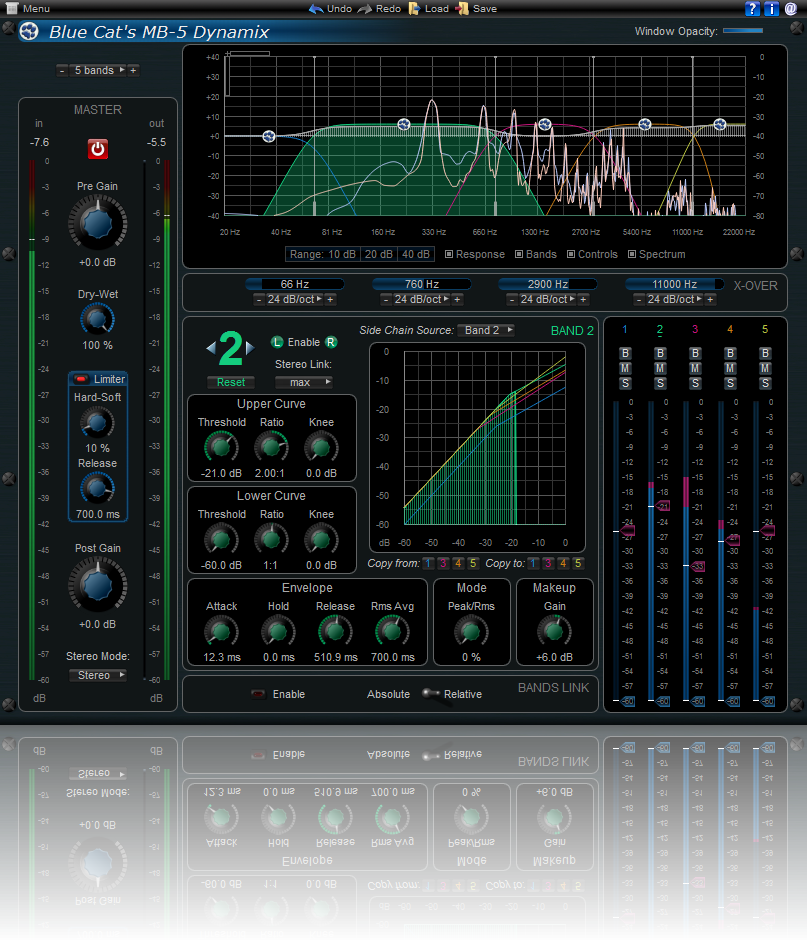
Task: Solo band 3 with its S button
Action: (695, 384)
